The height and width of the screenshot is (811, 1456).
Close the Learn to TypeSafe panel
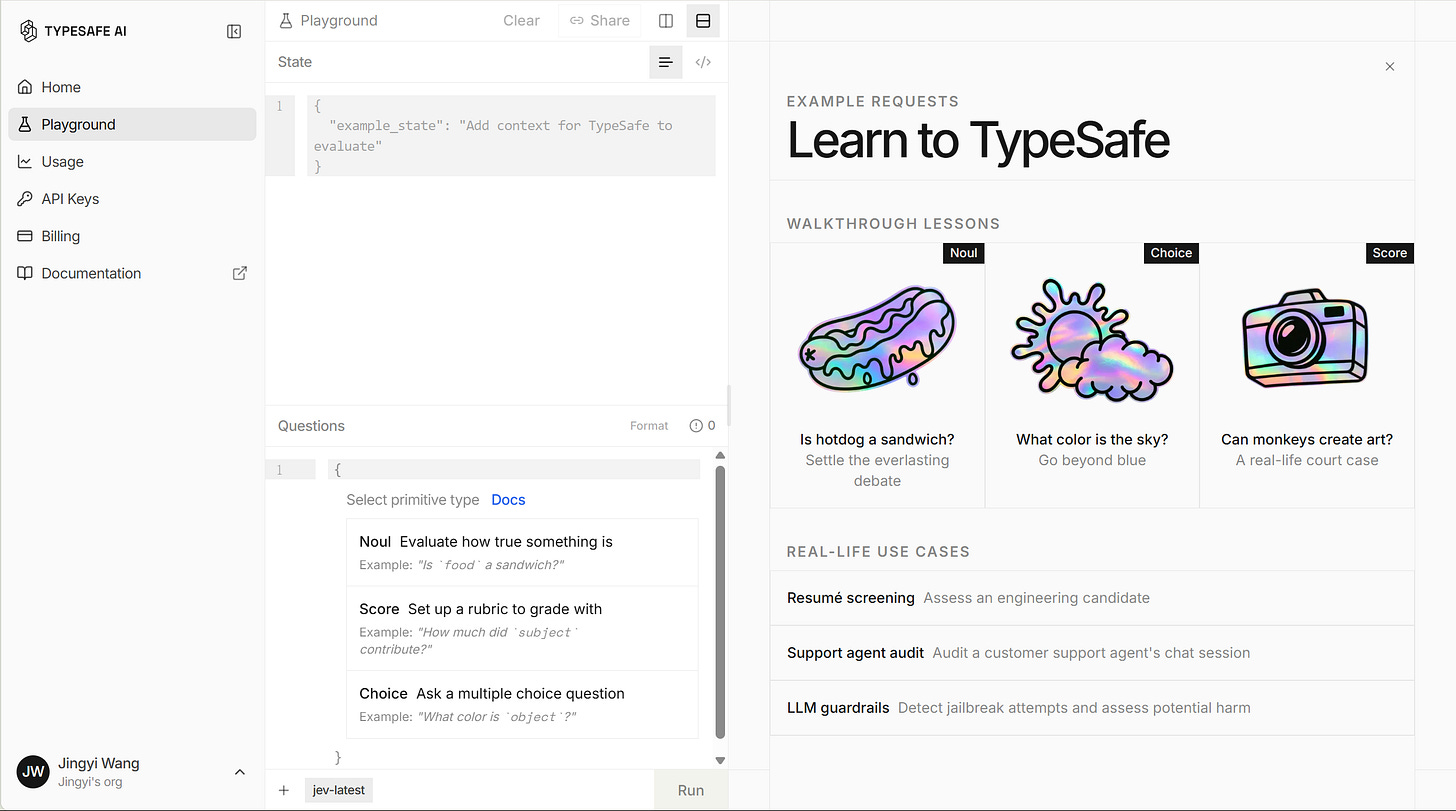(x=1390, y=66)
